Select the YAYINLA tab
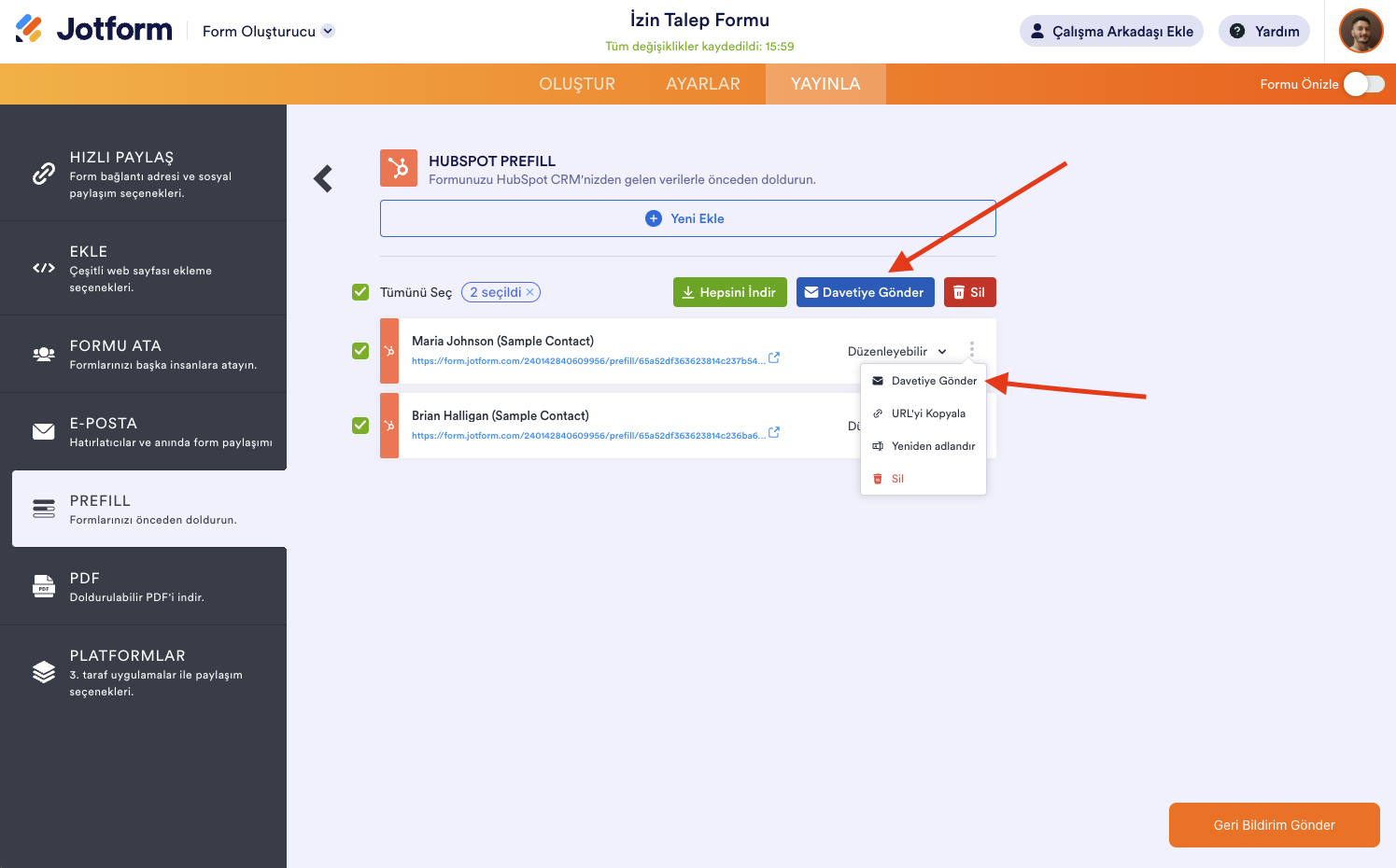This screenshot has height=868, width=1396. (x=825, y=84)
